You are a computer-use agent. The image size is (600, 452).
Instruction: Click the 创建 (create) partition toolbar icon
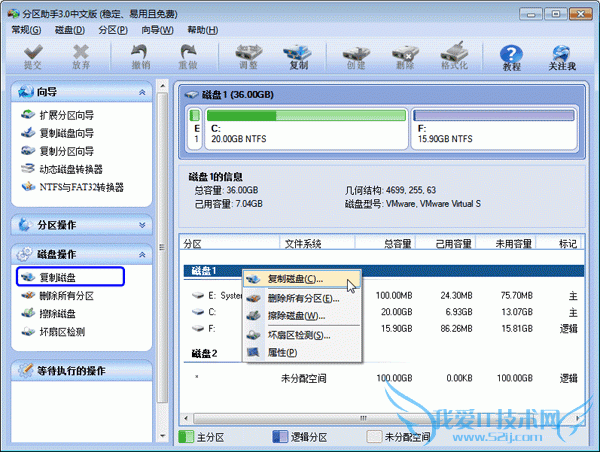click(356, 57)
